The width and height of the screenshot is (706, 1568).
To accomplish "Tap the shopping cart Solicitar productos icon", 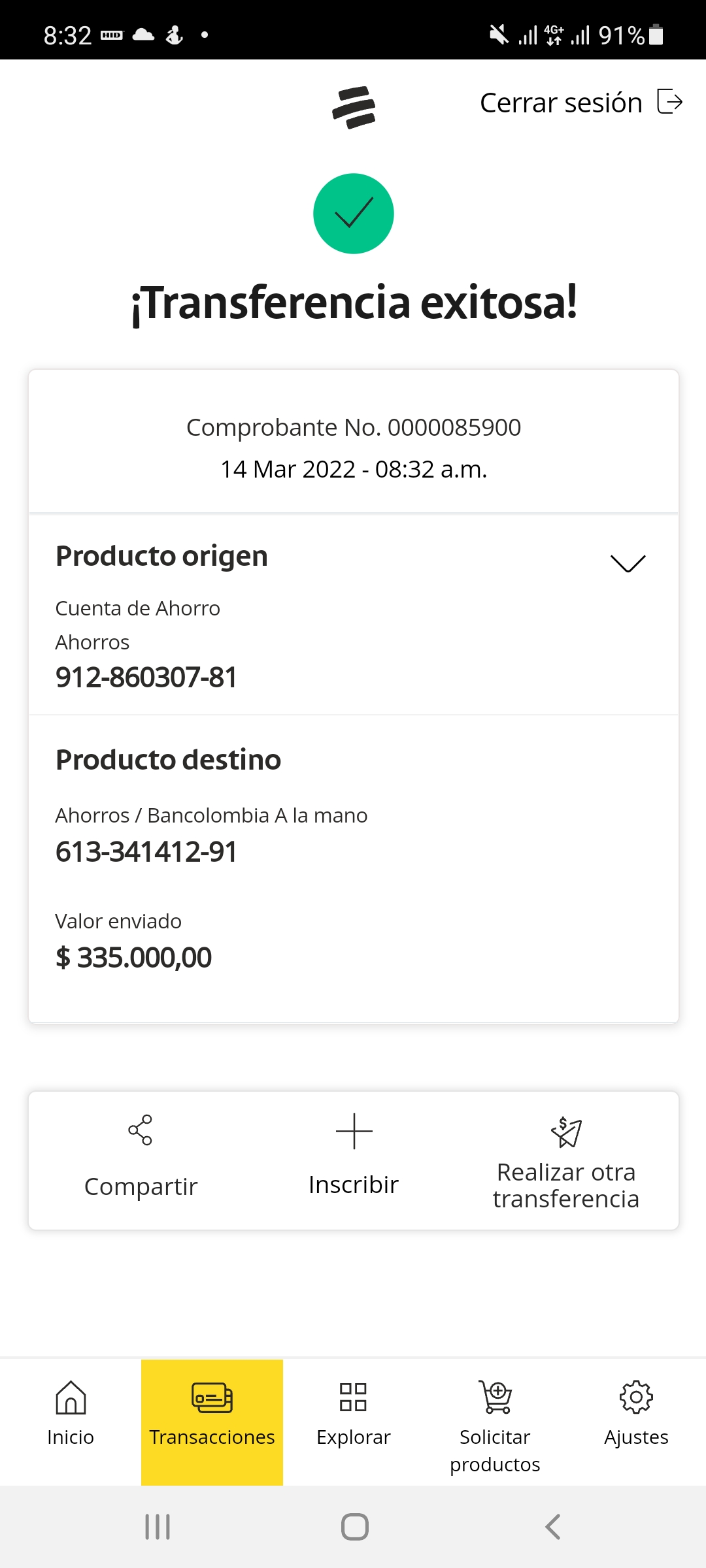I will 495,1397.
